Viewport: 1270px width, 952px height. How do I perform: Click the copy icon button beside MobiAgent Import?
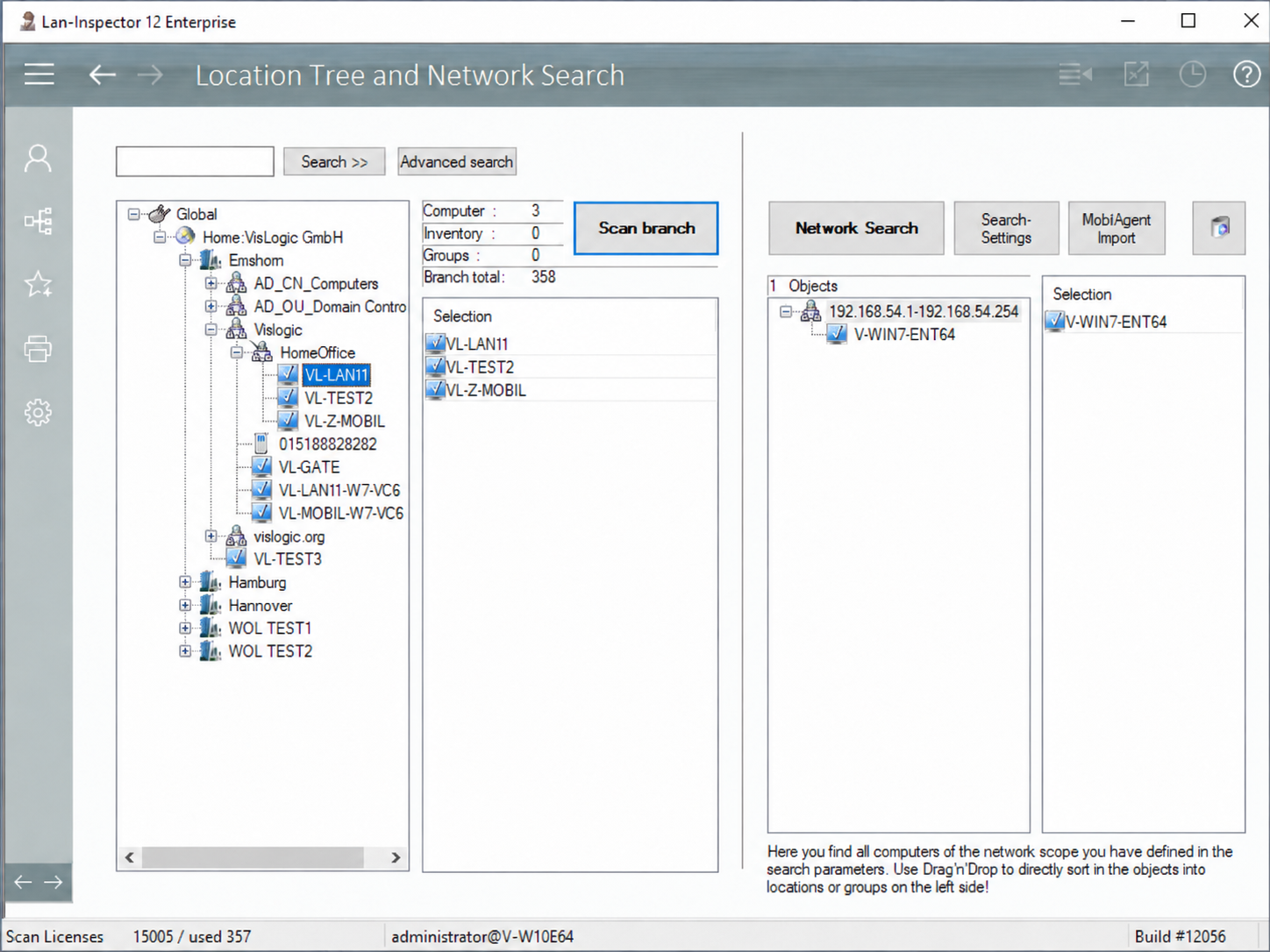coord(1219,228)
